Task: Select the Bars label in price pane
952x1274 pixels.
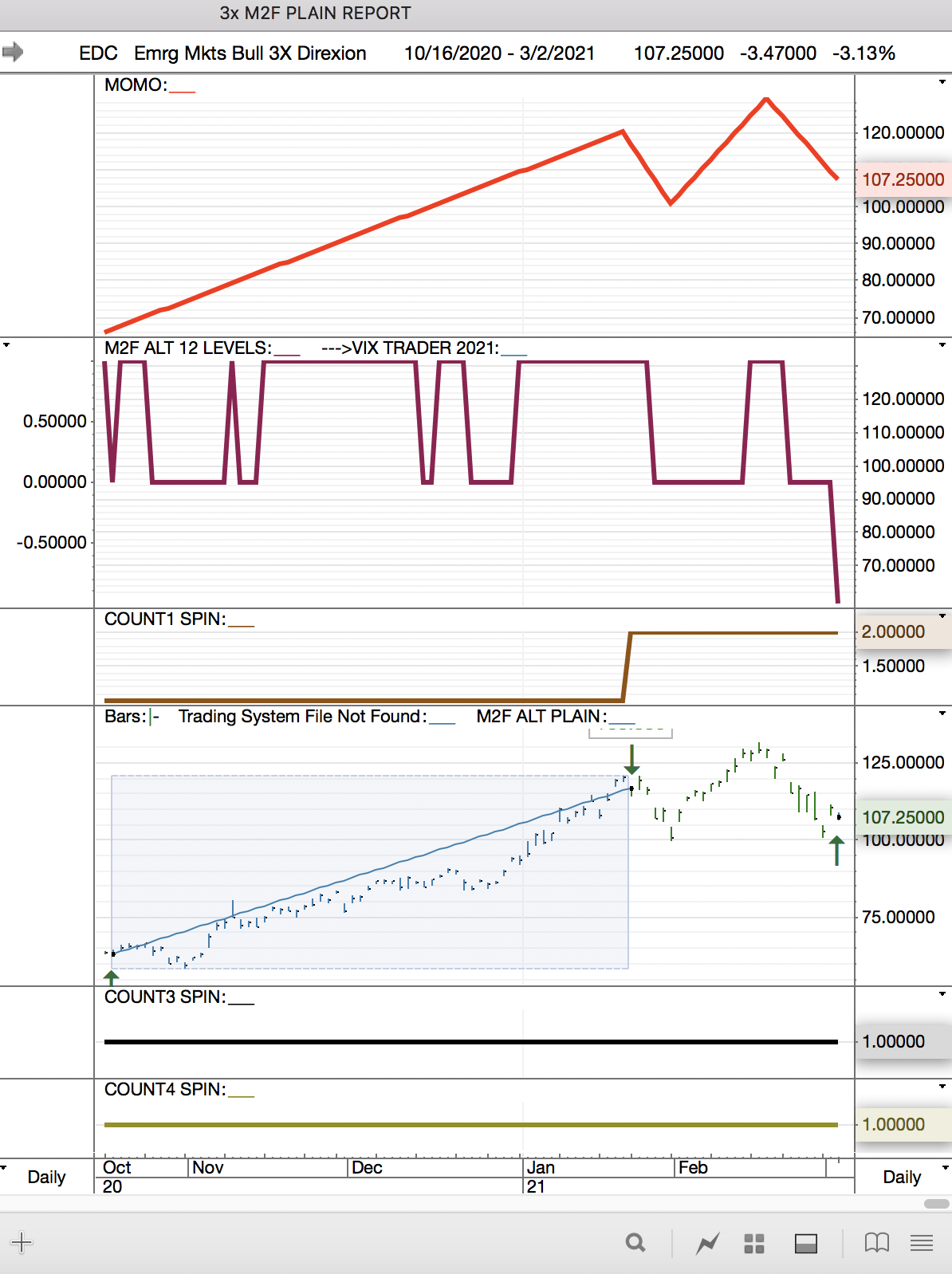Action: (125, 716)
